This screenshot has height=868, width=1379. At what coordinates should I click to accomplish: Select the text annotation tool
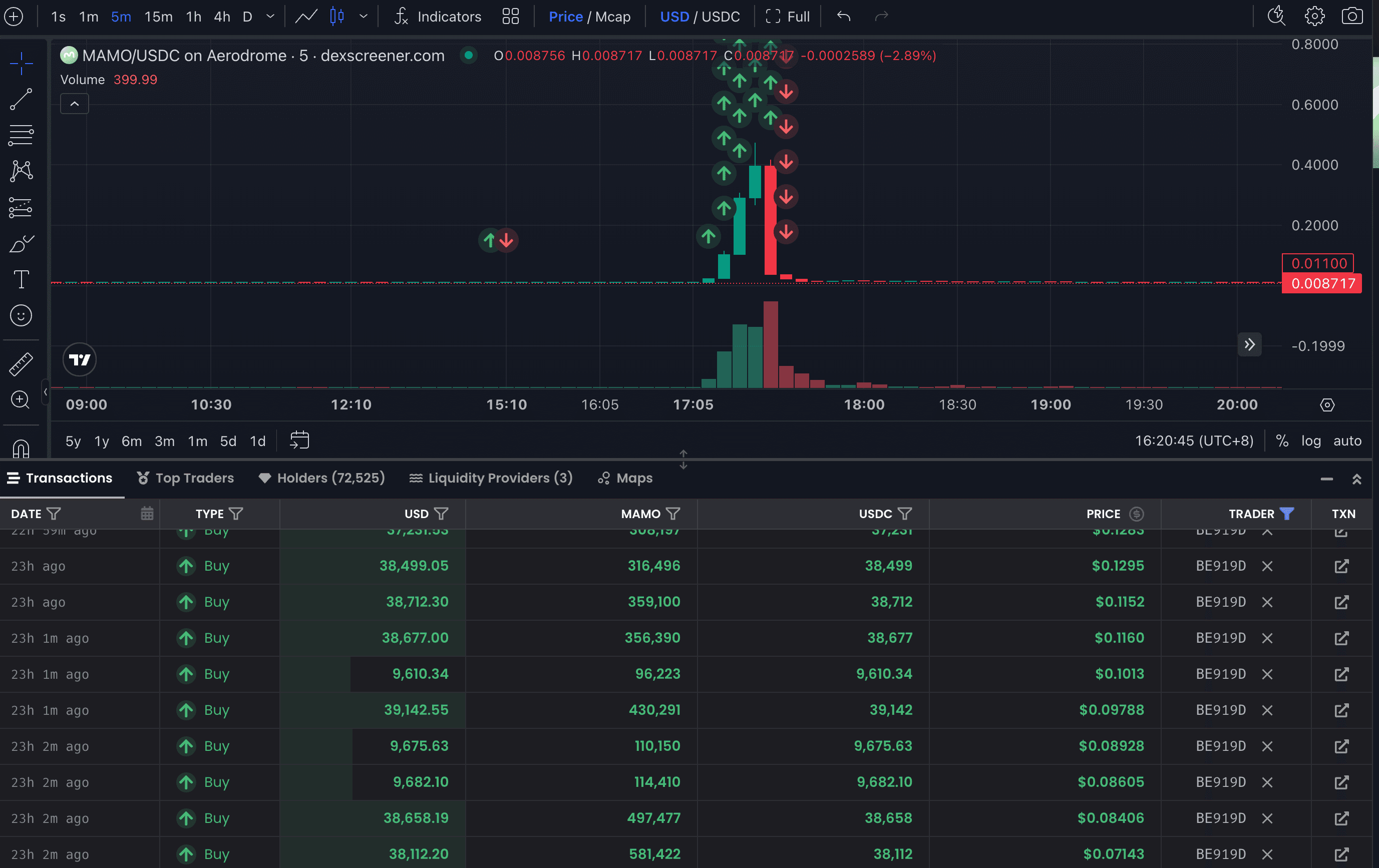pos(21,279)
